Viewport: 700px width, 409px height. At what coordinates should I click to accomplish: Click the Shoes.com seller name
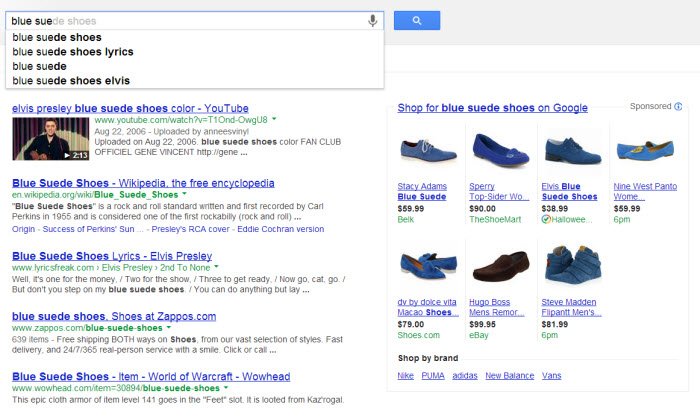(419, 335)
